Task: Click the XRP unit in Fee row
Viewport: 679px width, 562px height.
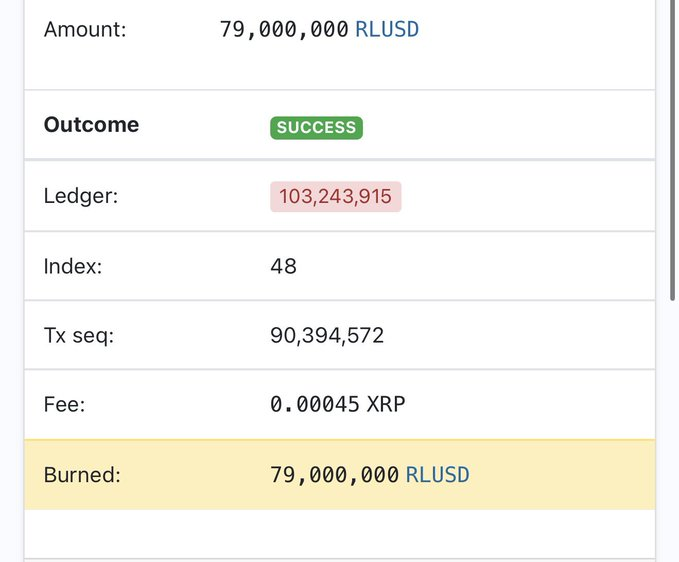Action: [386, 405]
